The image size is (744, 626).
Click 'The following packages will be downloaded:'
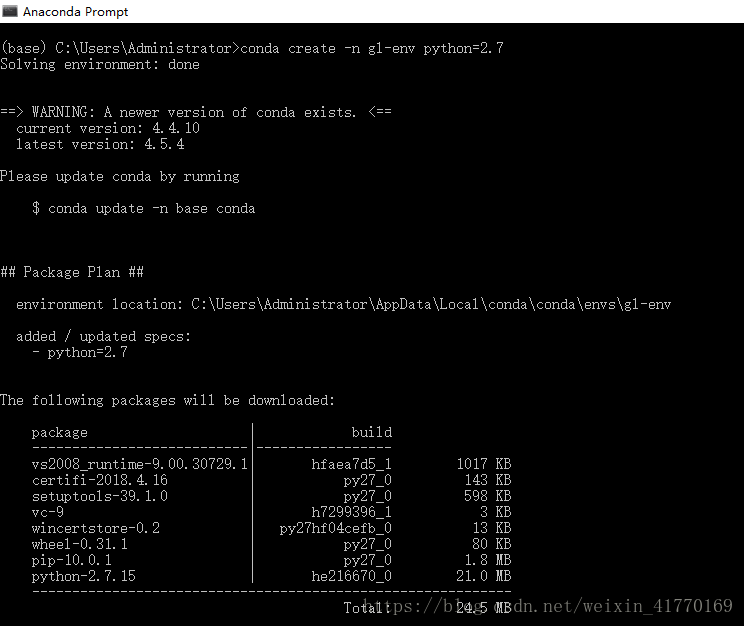pyautogui.click(x=167, y=401)
